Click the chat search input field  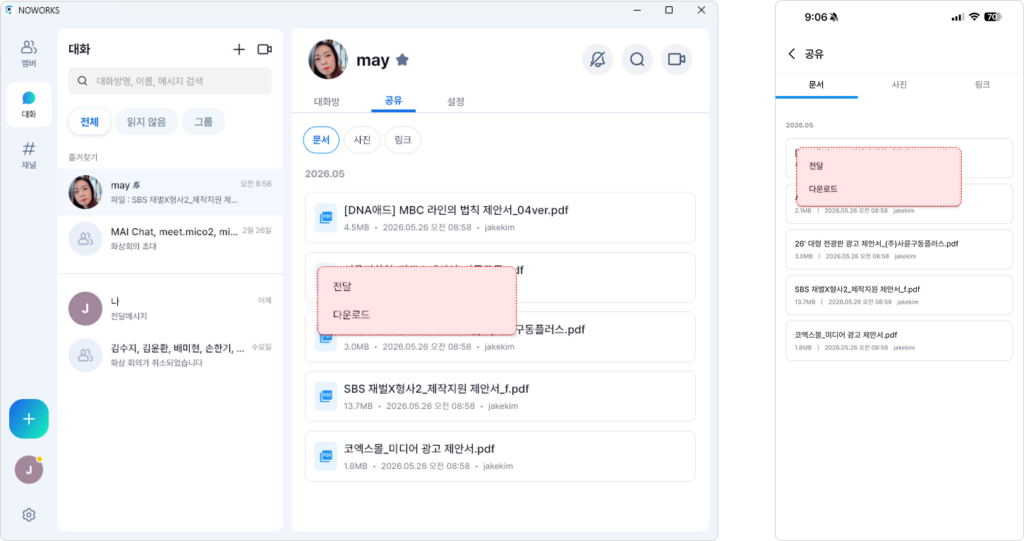170,81
